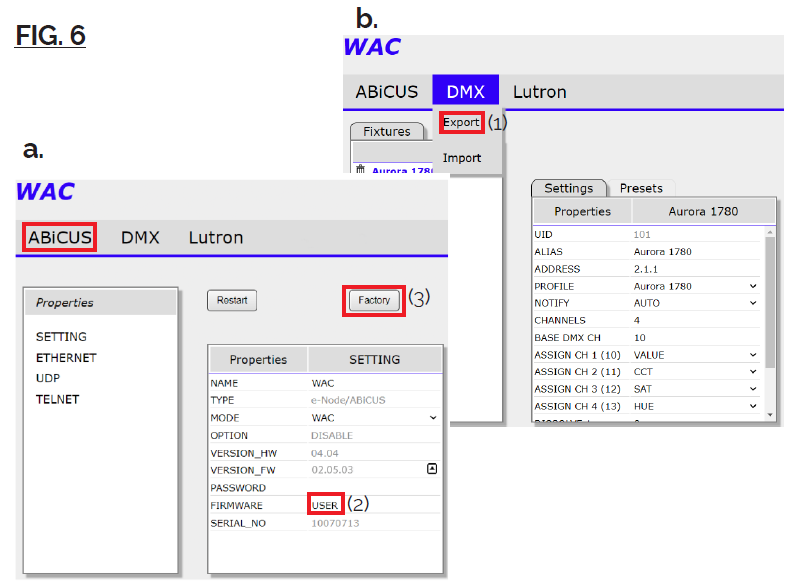791x584 pixels.
Task: Open the MODE dropdown set to WAC
Action: pyautogui.click(x=433, y=417)
